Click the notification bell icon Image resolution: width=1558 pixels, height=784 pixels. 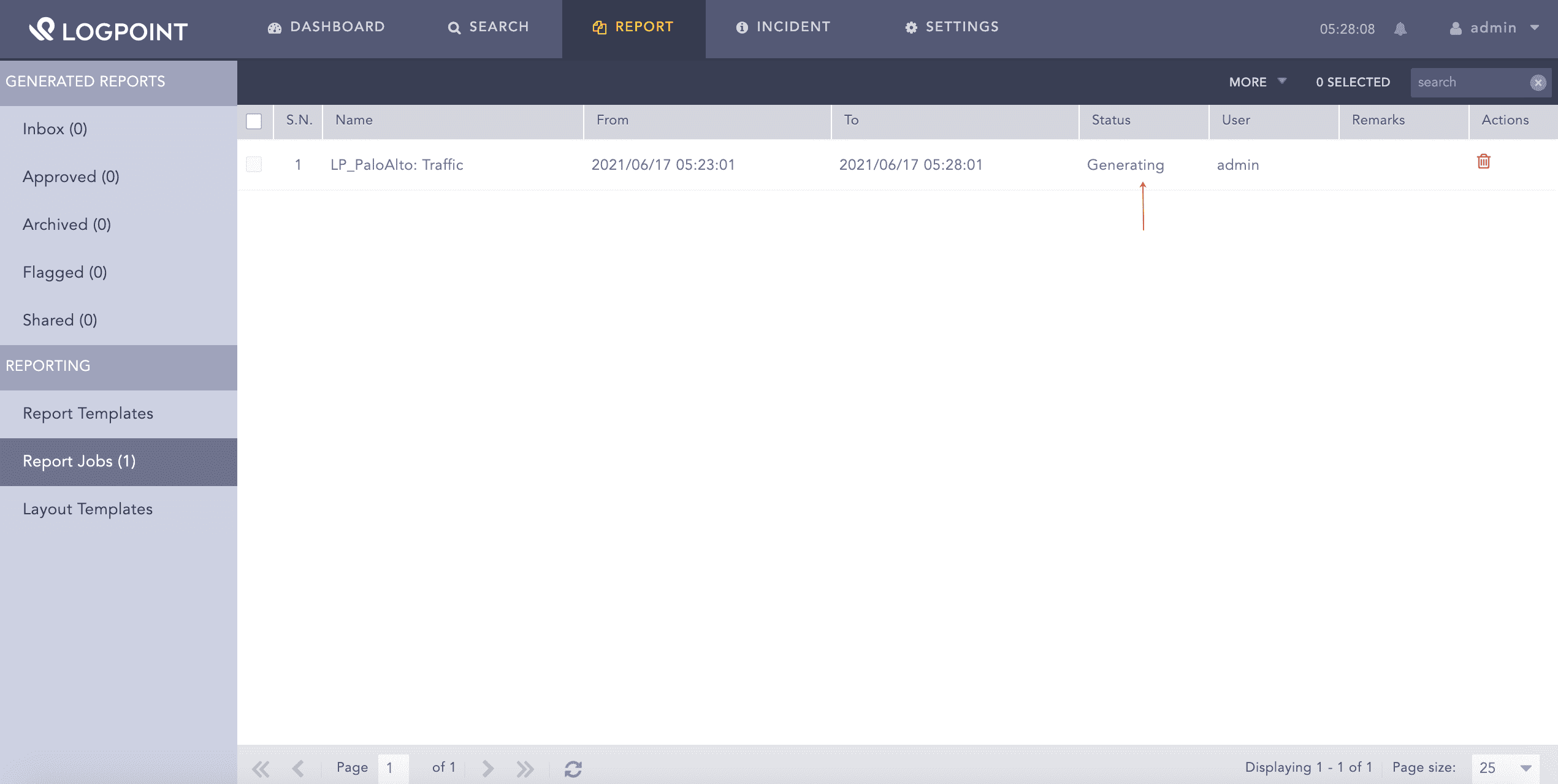(x=1400, y=29)
